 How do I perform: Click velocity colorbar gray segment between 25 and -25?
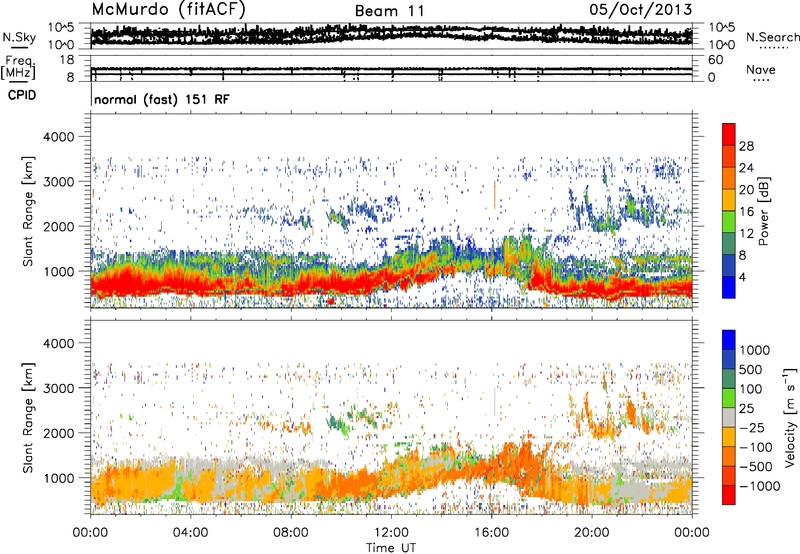(x=729, y=417)
